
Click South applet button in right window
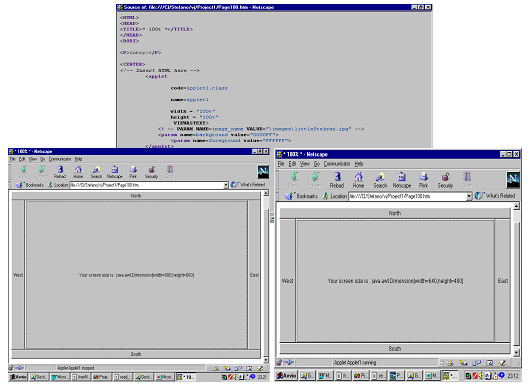click(395, 348)
